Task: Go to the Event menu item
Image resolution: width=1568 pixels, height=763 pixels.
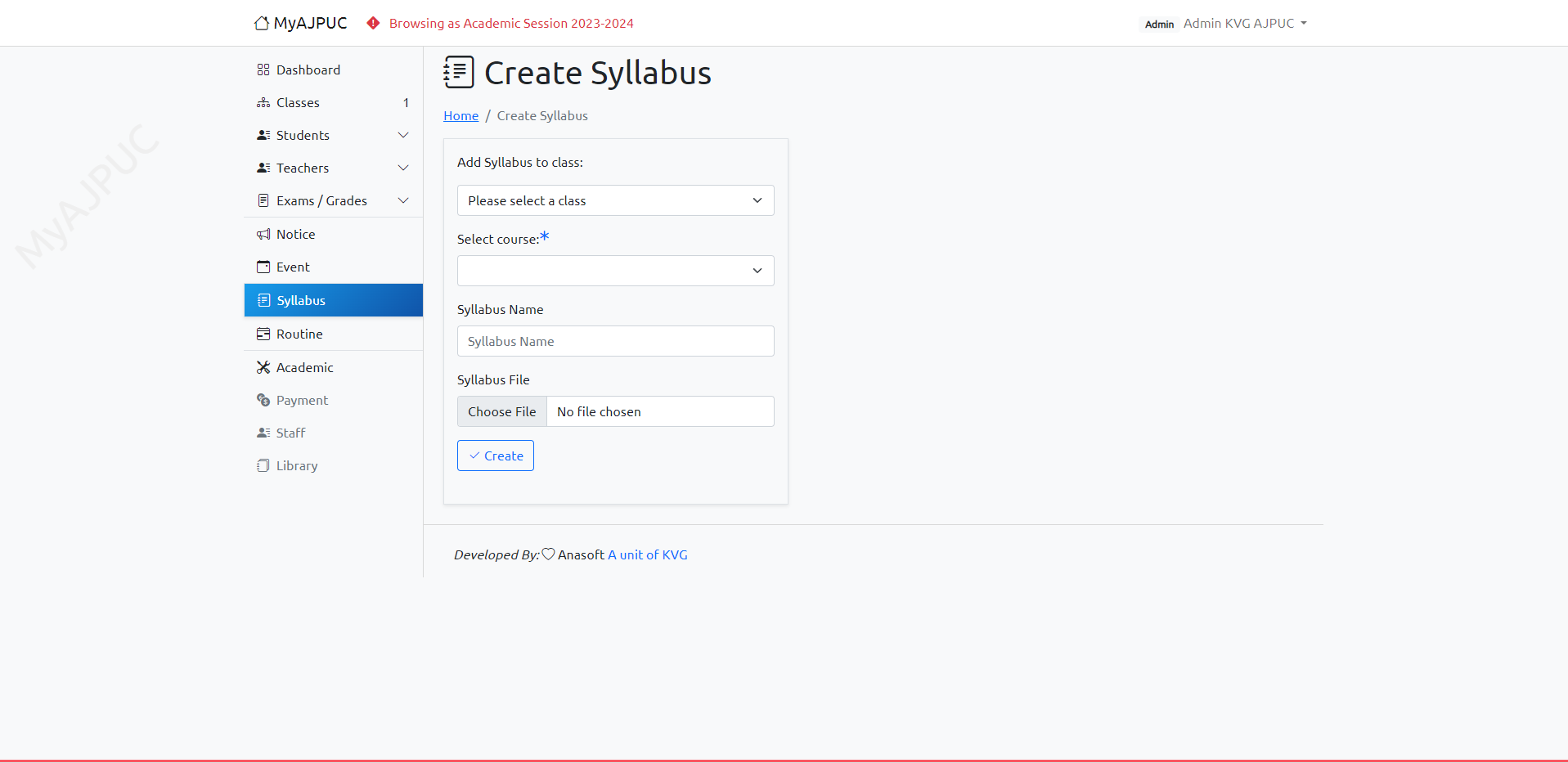Action: tap(334, 267)
